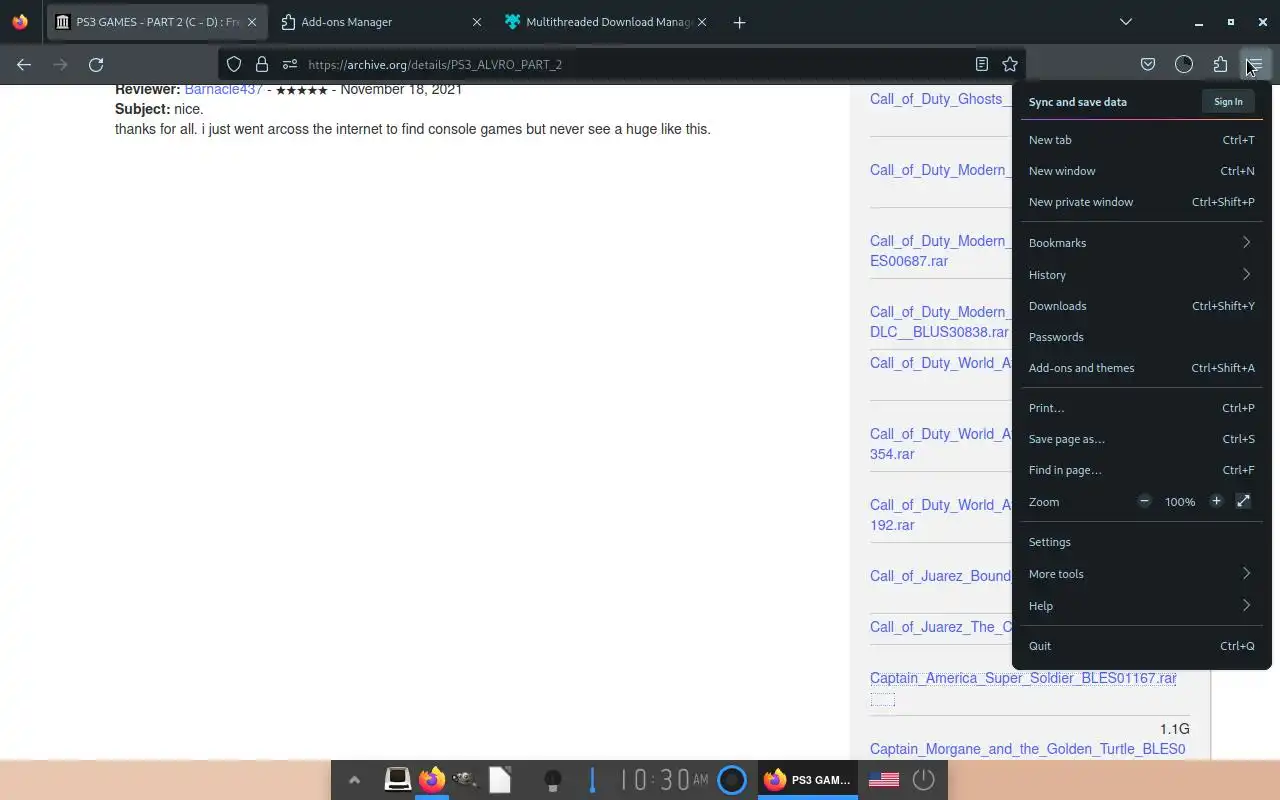Open the 354.rar Call of Duty link
Image resolution: width=1280 pixels, height=800 pixels.
pos(892,454)
